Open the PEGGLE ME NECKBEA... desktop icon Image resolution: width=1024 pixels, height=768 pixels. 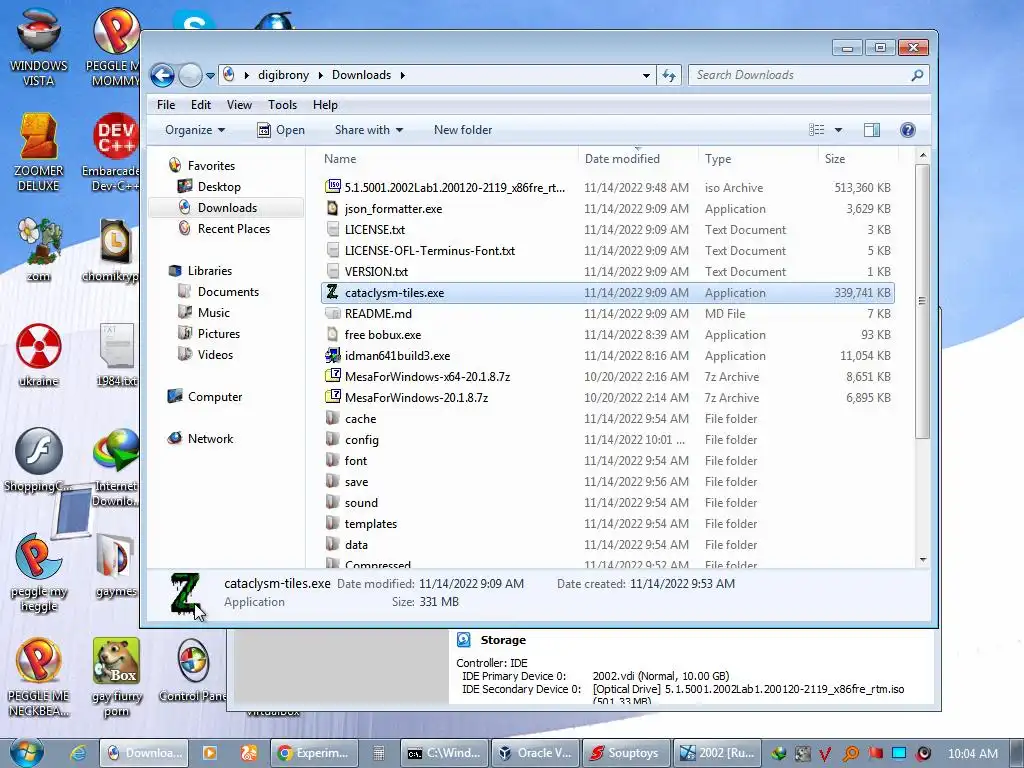point(39,678)
